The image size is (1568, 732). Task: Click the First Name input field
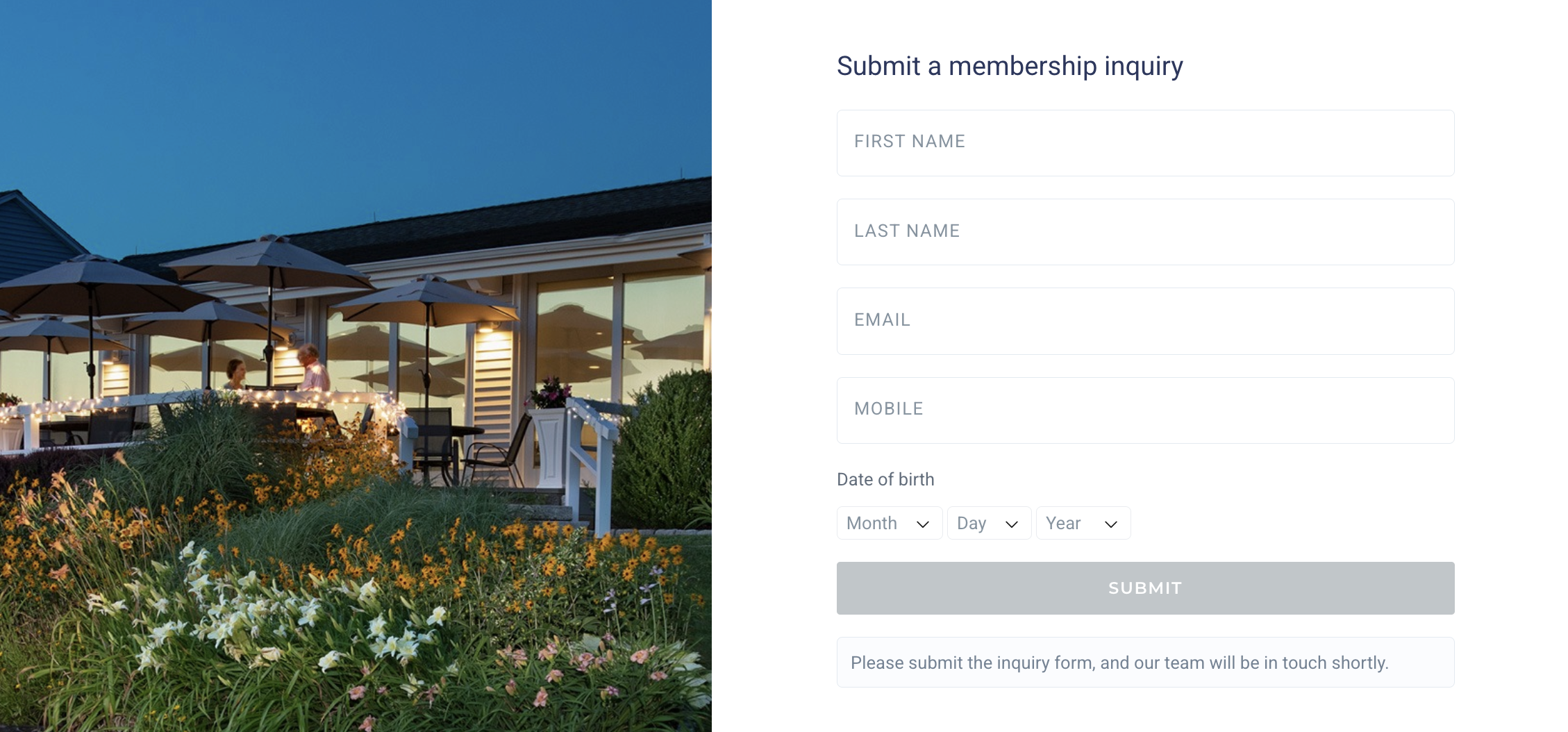pos(1145,142)
